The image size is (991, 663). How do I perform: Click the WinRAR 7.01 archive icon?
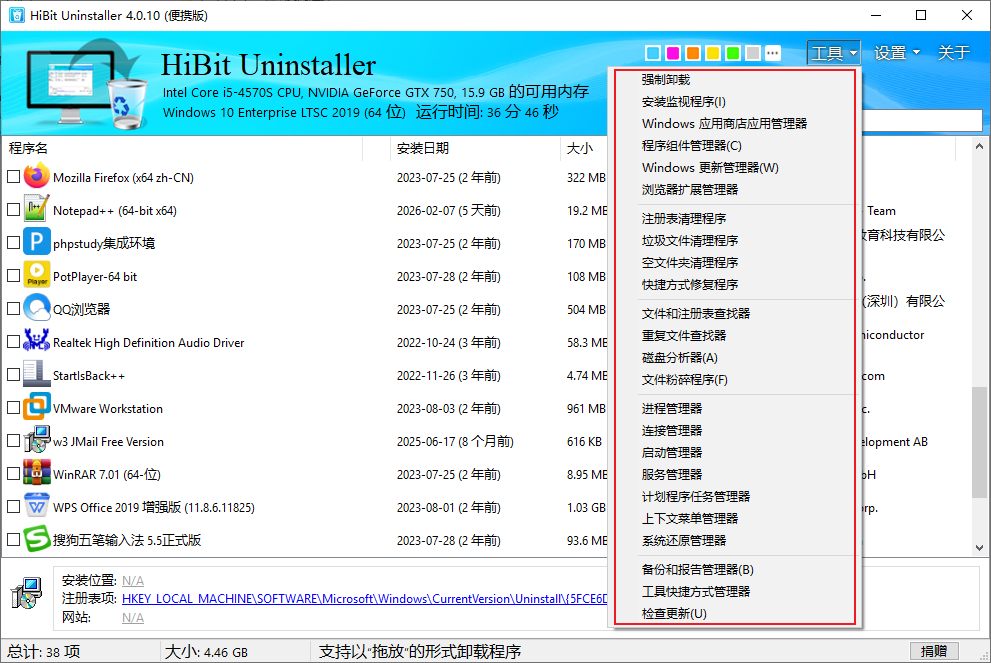37,474
